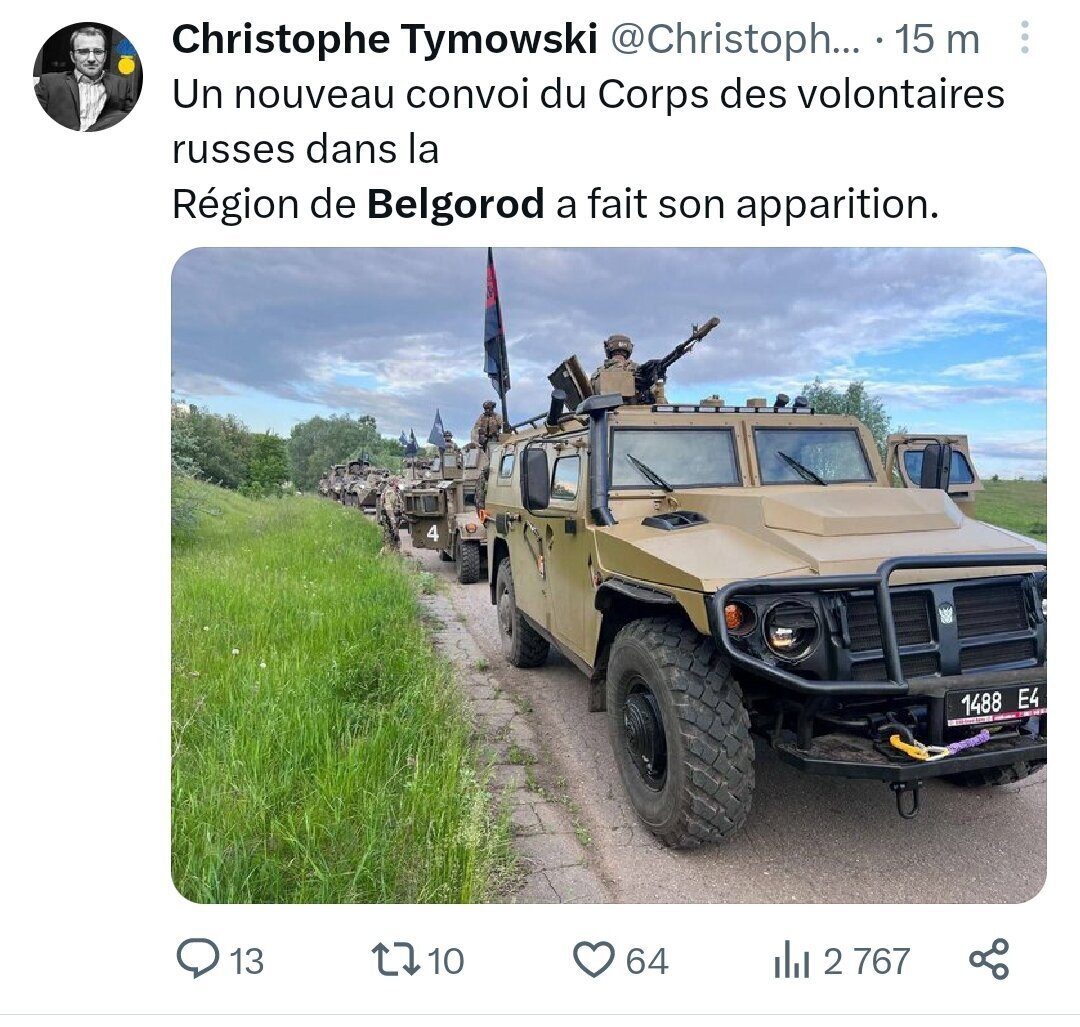1080x1027 pixels.
Task: Click the like count 64
Action: 647,961
